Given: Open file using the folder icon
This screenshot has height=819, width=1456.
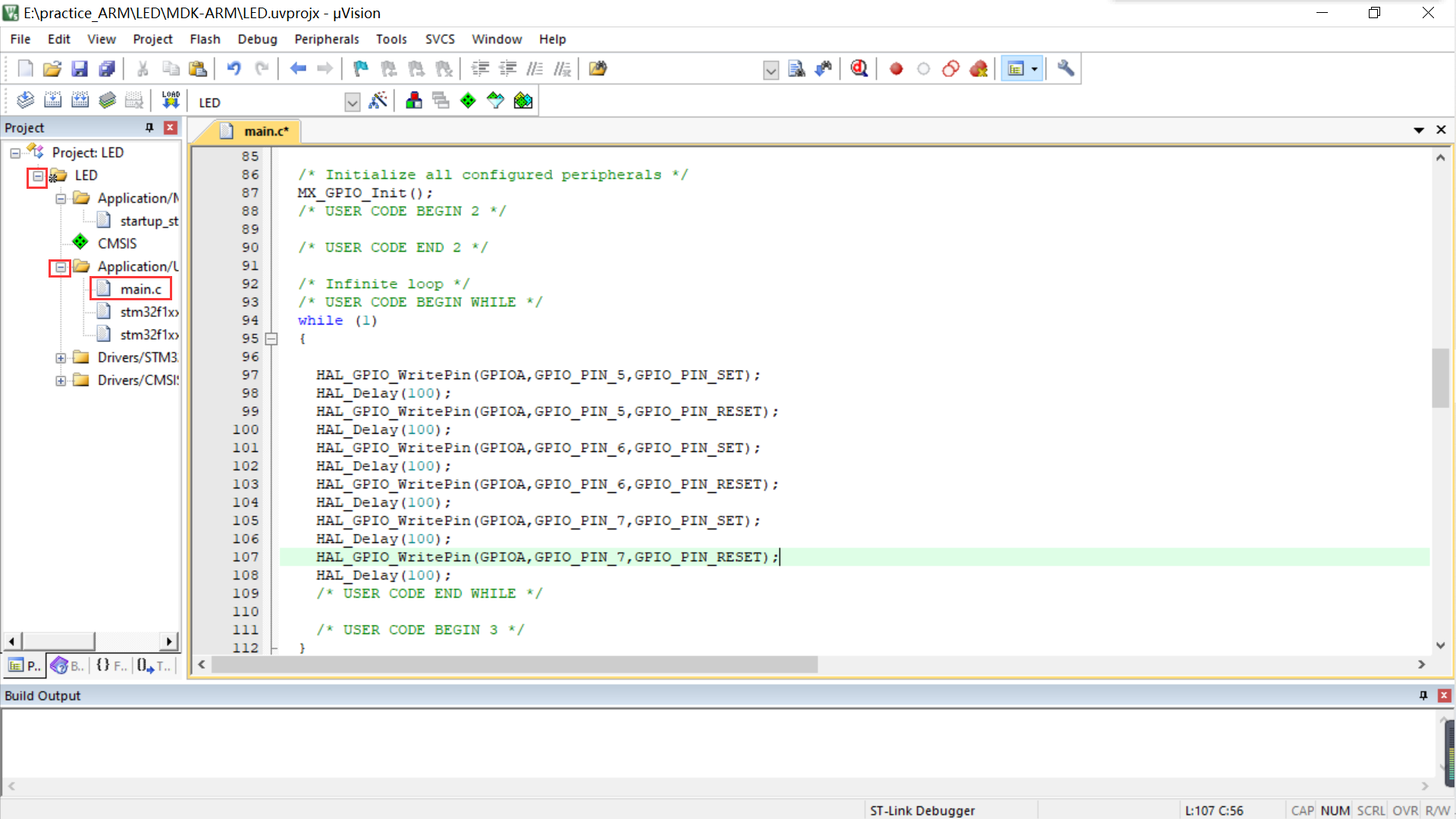Looking at the screenshot, I should click(52, 69).
